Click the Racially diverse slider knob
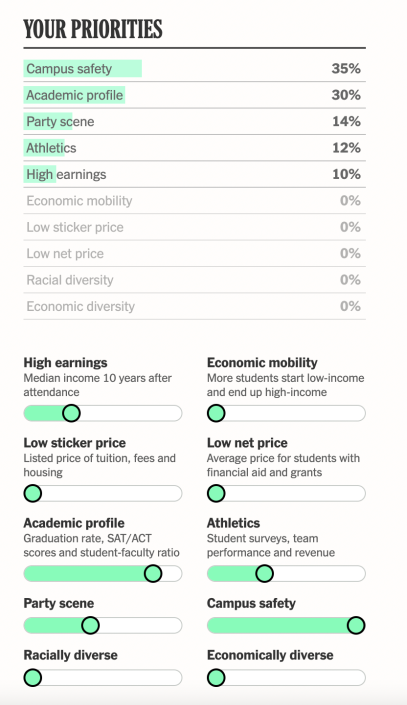The height and width of the screenshot is (705, 407). pyautogui.click(x=32, y=678)
